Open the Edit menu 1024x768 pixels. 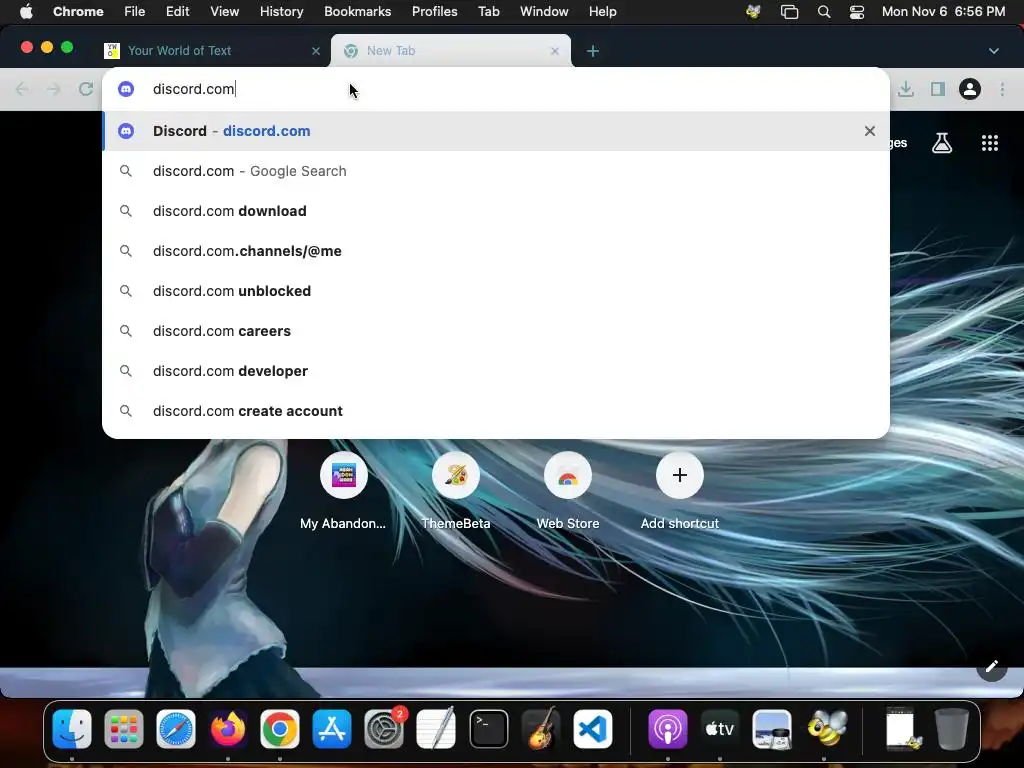click(x=177, y=12)
